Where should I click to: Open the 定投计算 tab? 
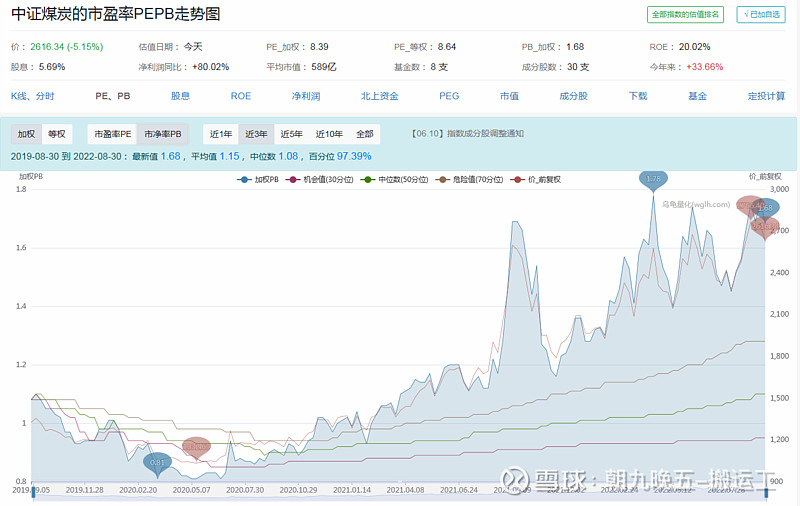coord(766,96)
